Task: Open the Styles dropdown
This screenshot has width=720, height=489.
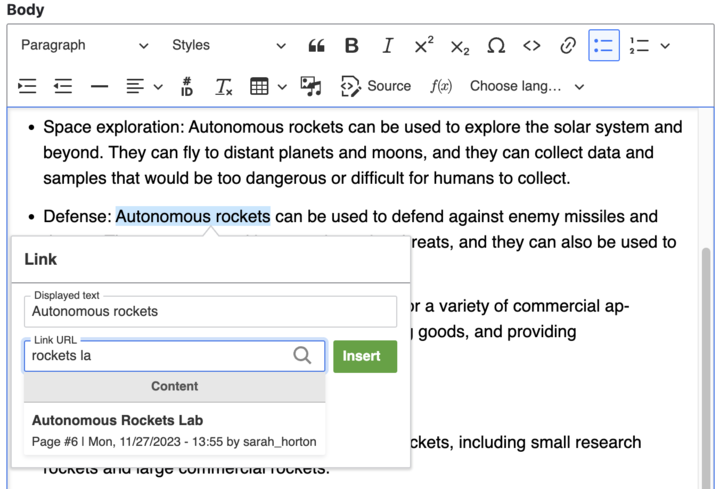Action: (229, 45)
